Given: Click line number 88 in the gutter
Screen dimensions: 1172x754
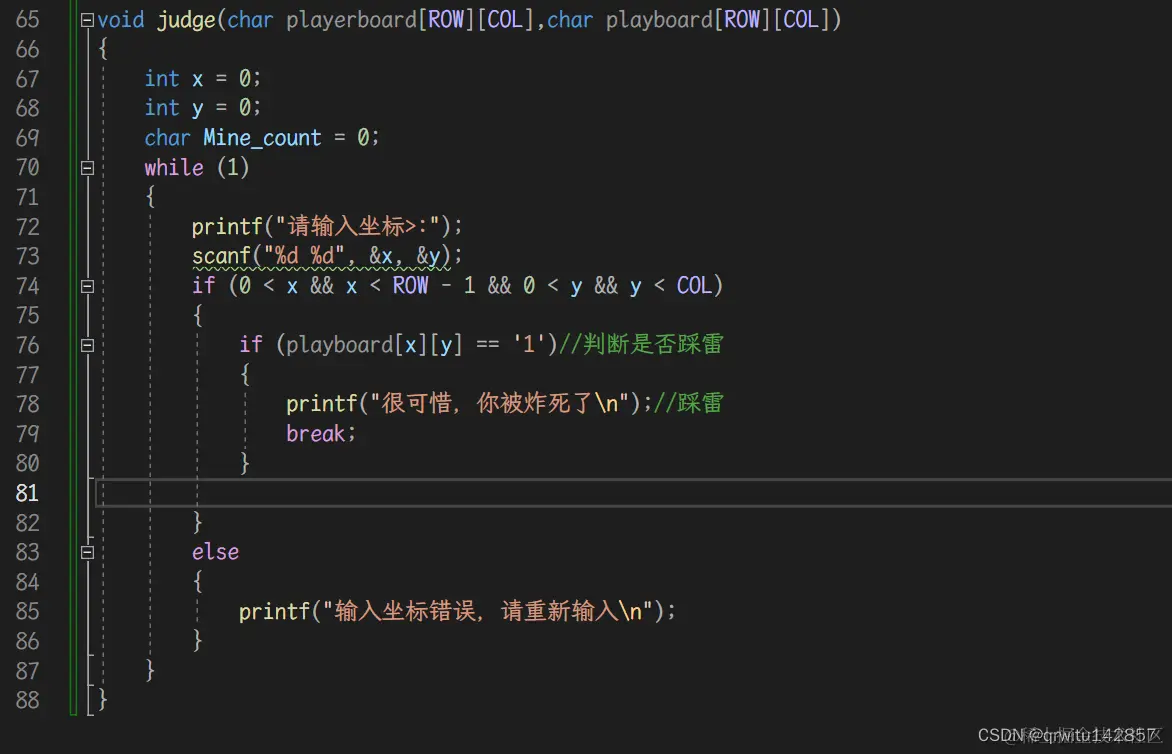Looking at the screenshot, I should click(28, 700).
